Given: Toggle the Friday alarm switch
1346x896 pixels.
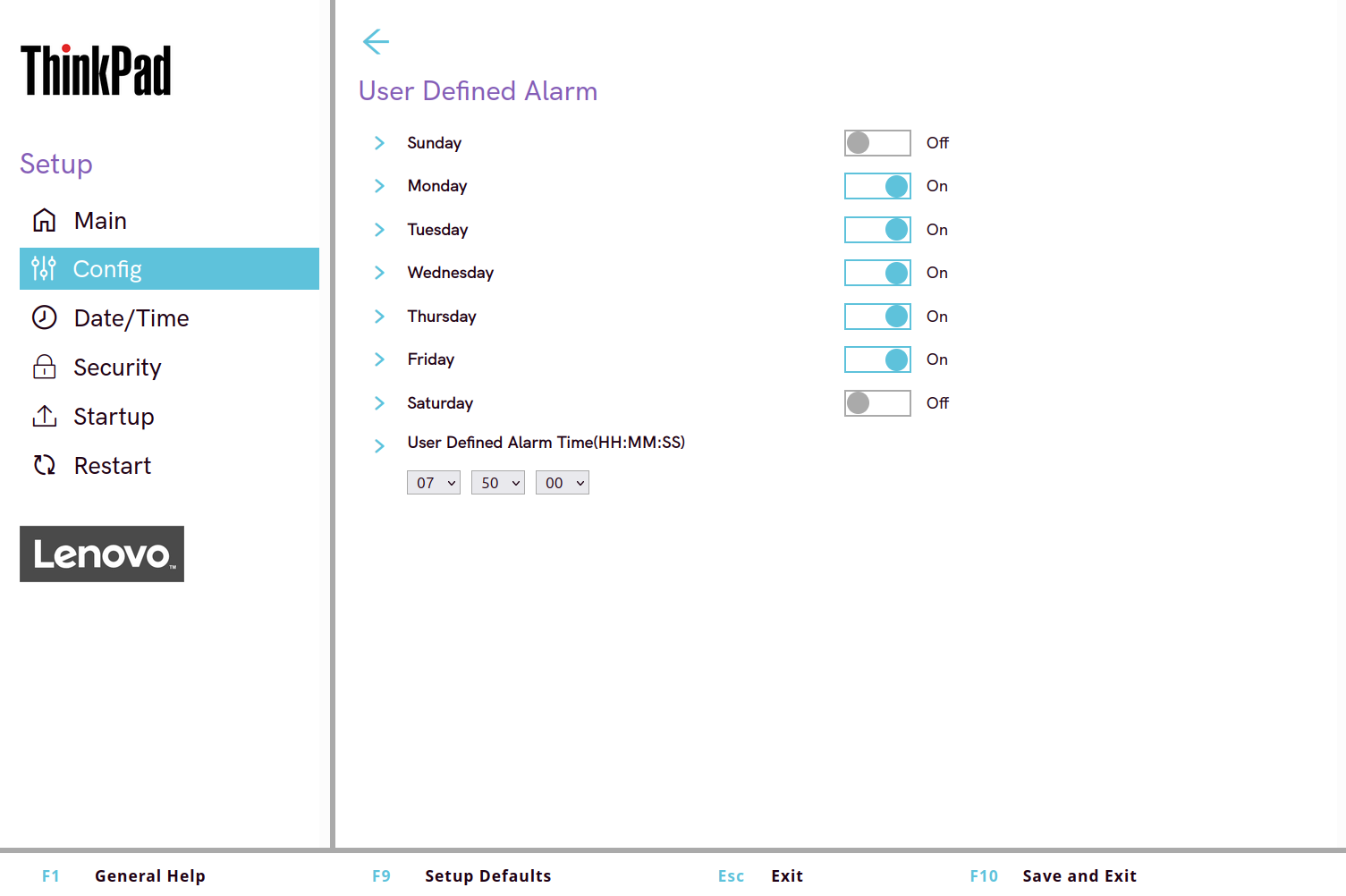Looking at the screenshot, I should [877, 359].
